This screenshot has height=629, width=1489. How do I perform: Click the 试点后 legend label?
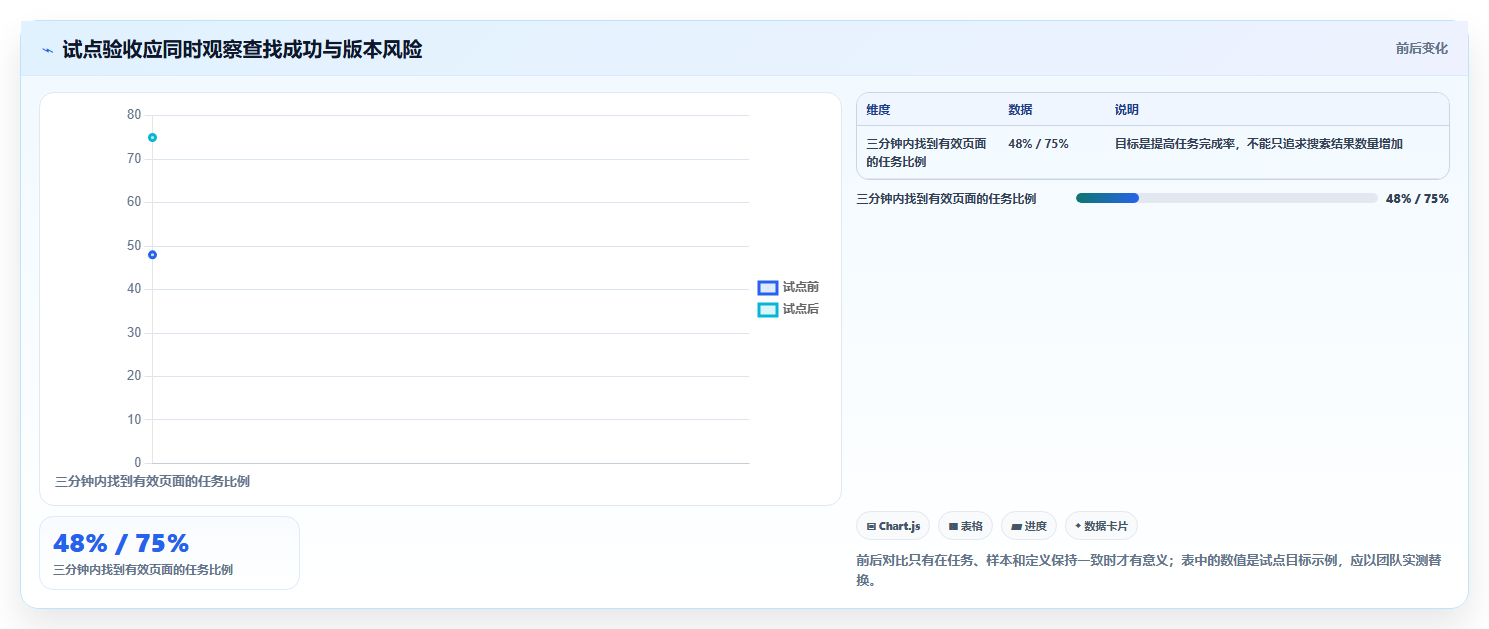click(x=801, y=310)
